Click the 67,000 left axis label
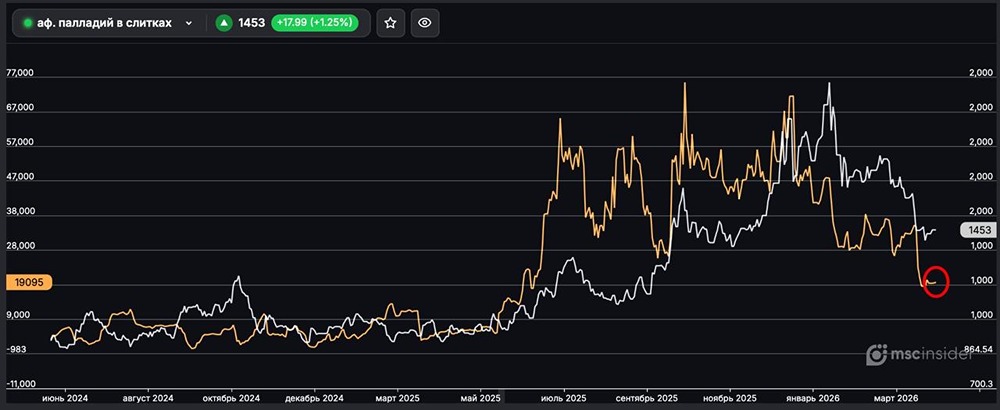 [x=20, y=108]
